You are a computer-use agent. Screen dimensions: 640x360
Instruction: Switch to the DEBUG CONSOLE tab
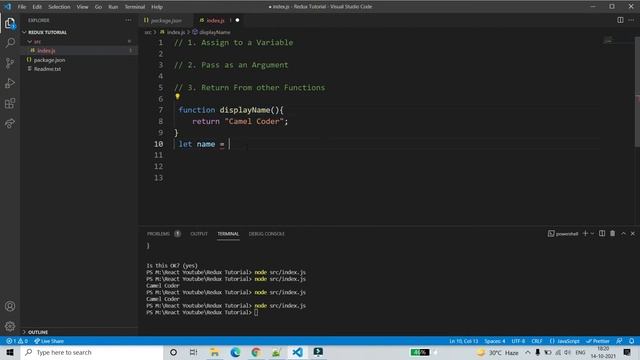coord(267,234)
